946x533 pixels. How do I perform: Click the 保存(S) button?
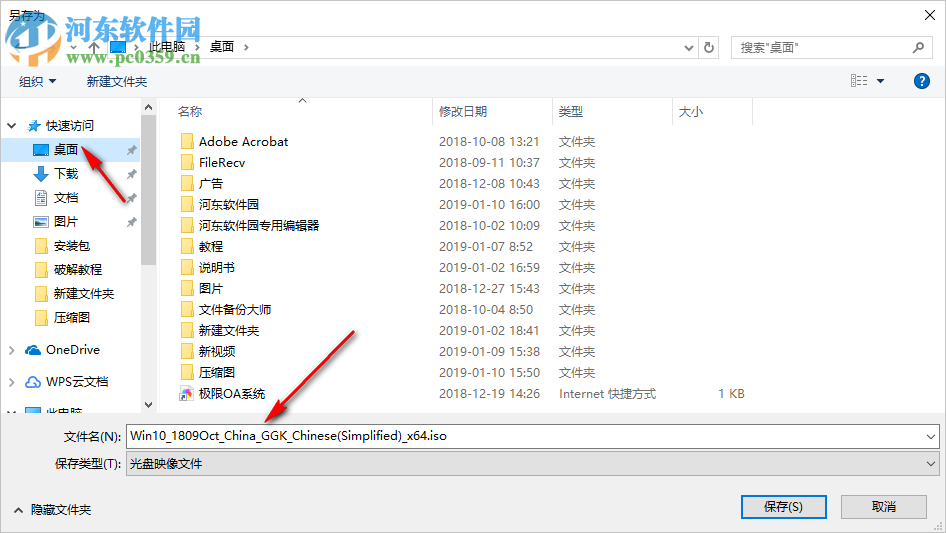pyautogui.click(x=783, y=506)
